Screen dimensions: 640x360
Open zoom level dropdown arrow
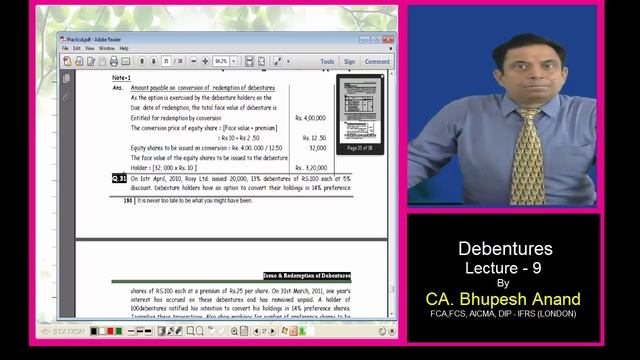coord(234,61)
